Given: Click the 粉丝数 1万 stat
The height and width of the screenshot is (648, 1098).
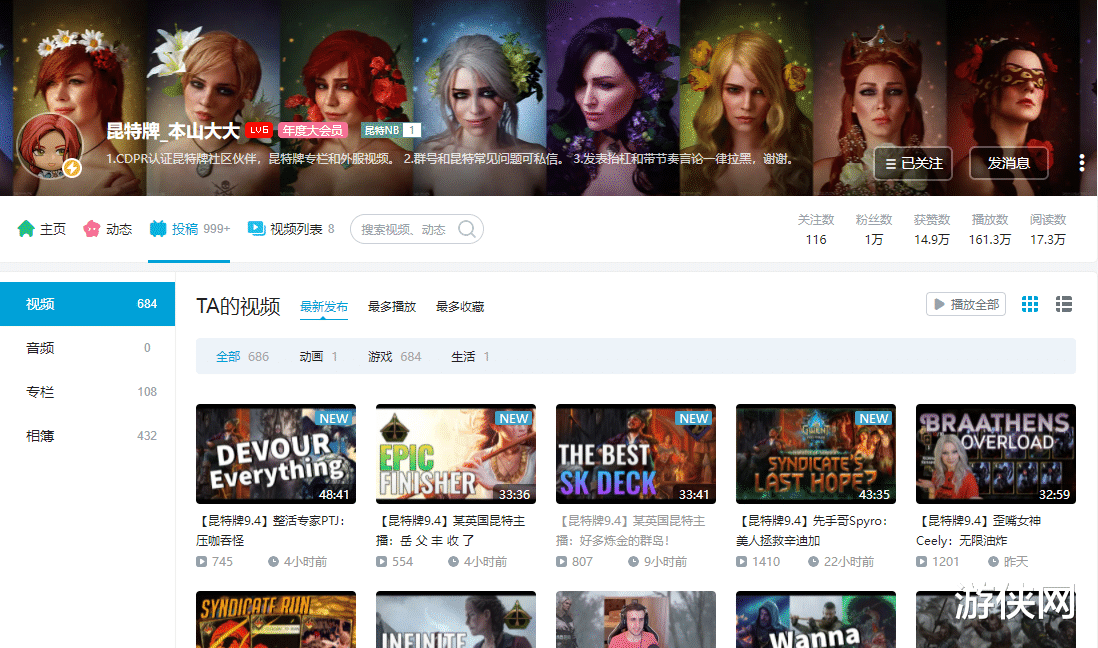Looking at the screenshot, I should [x=874, y=230].
